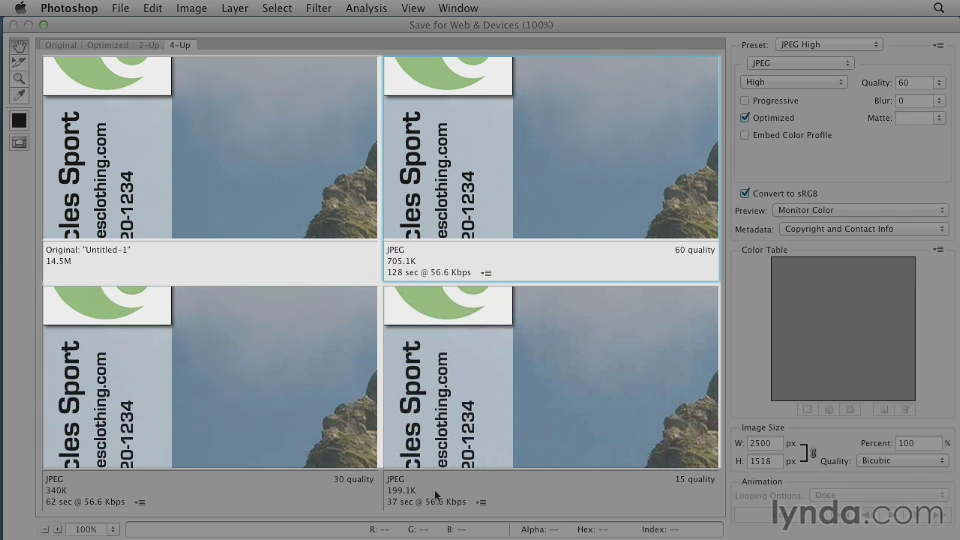Open the Filter menu
Image resolution: width=960 pixels, height=540 pixels.
point(318,8)
